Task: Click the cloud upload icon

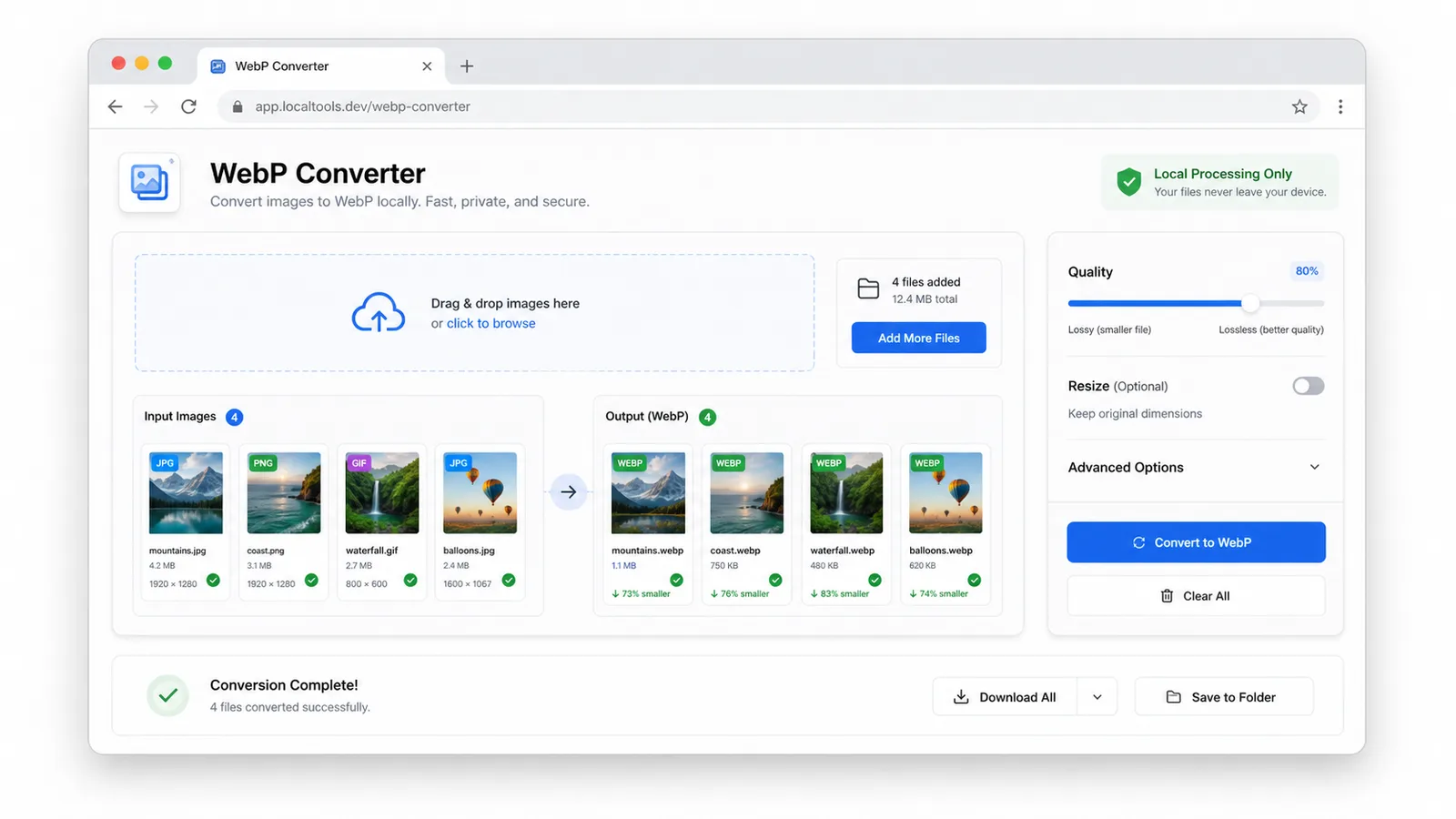Action: tap(379, 312)
